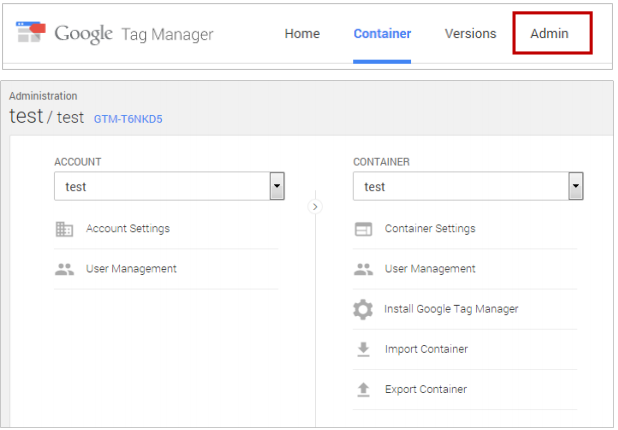Click the Account Settings building icon

pos(64,229)
